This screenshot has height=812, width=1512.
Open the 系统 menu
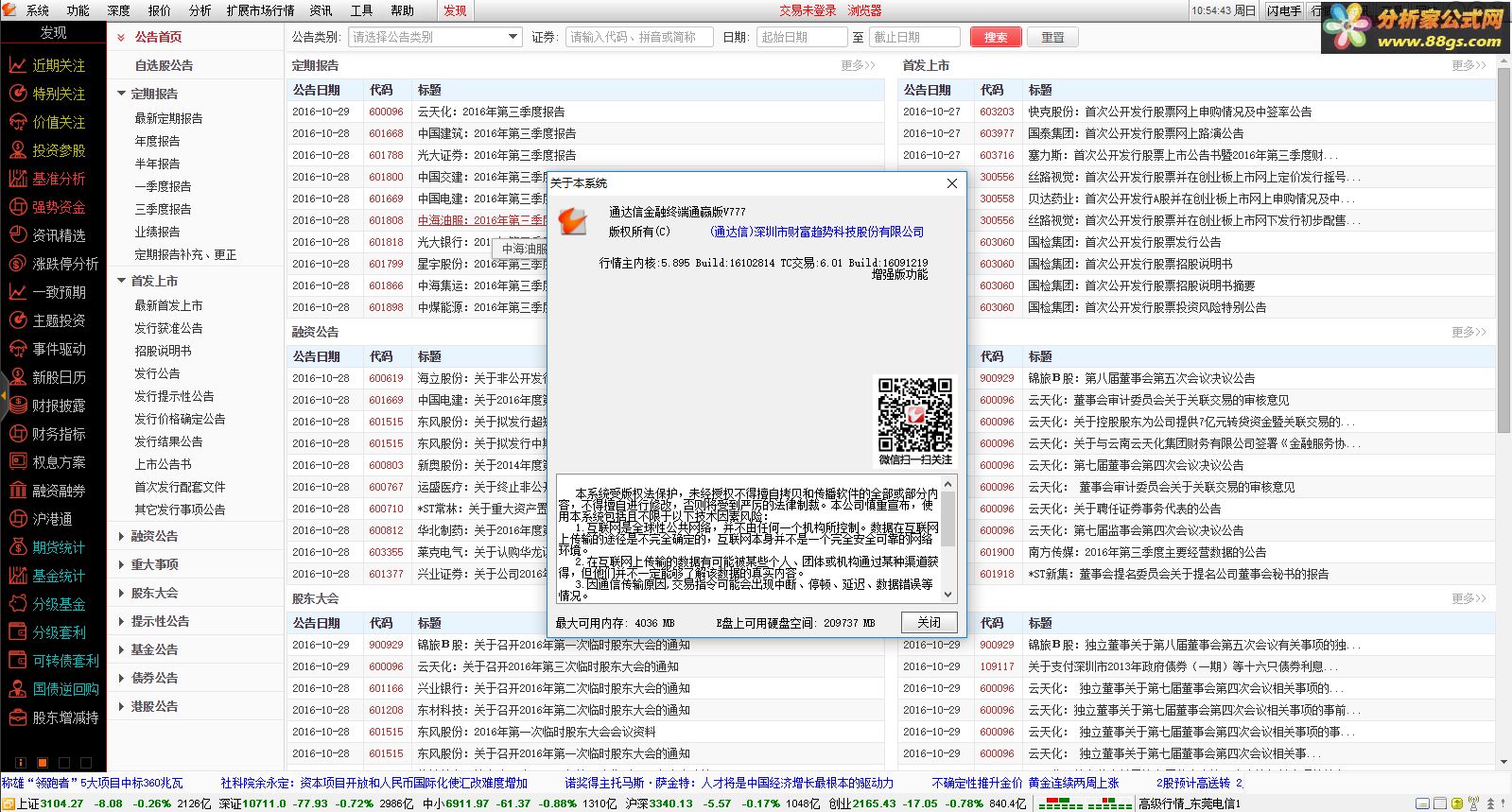tap(38, 10)
